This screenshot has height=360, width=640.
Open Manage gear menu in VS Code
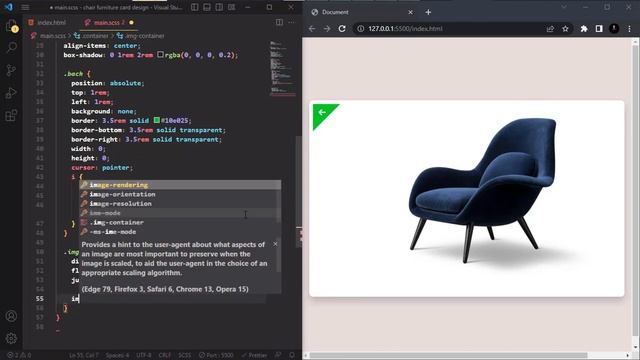11,338
